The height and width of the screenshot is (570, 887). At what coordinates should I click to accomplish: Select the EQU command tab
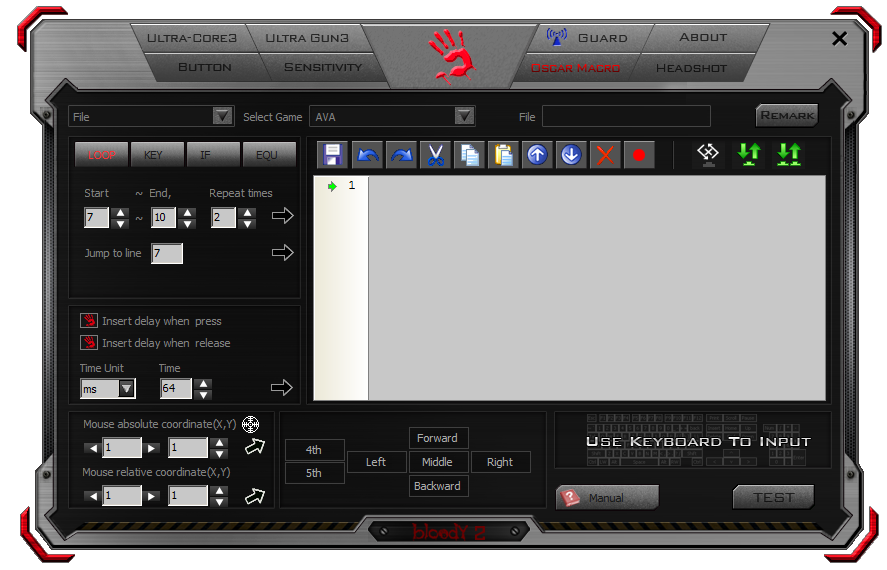pos(267,154)
